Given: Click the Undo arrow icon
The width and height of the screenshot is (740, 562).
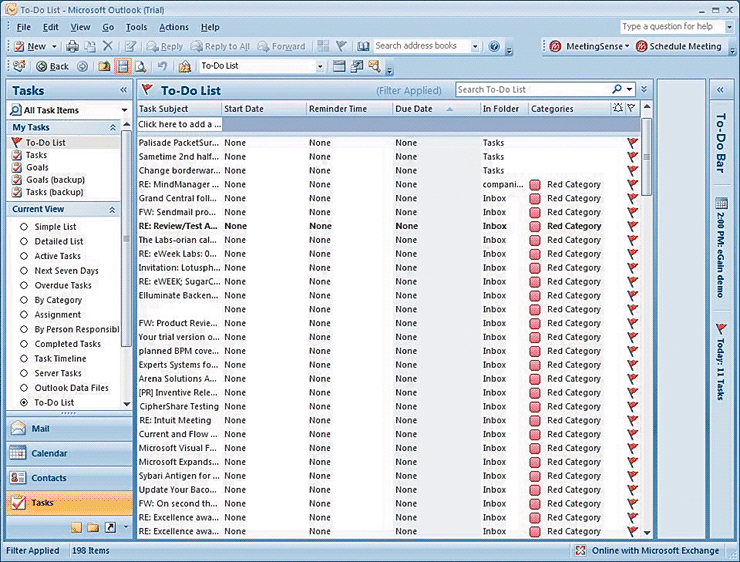Looking at the screenshot, I should 162,66.
